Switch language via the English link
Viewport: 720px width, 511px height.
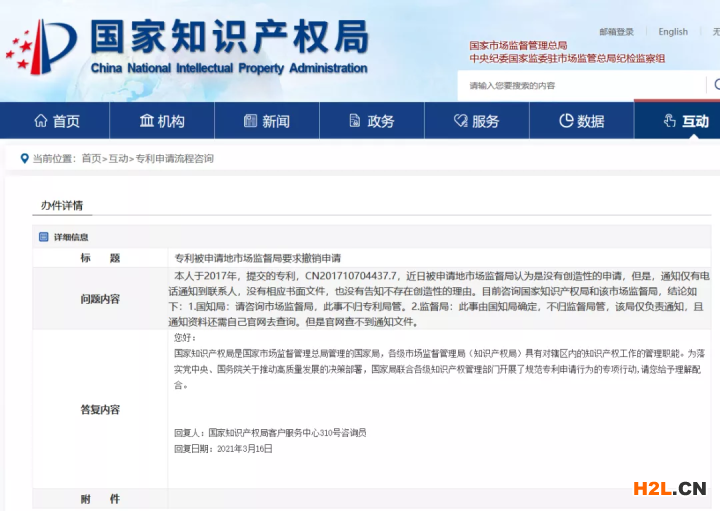[672, 32]
